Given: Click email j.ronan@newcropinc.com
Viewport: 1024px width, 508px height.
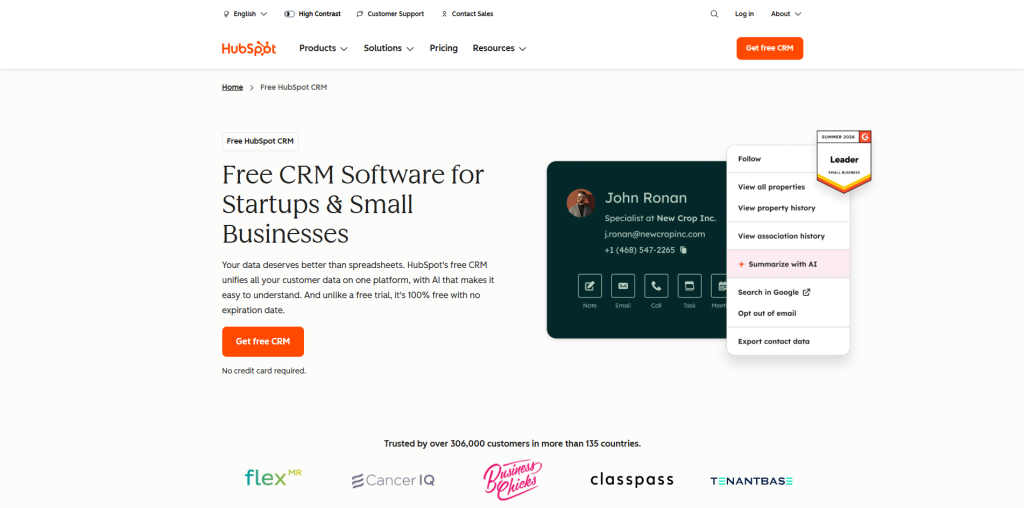Looking at the screenshot, I should click(x=654, y=234).
